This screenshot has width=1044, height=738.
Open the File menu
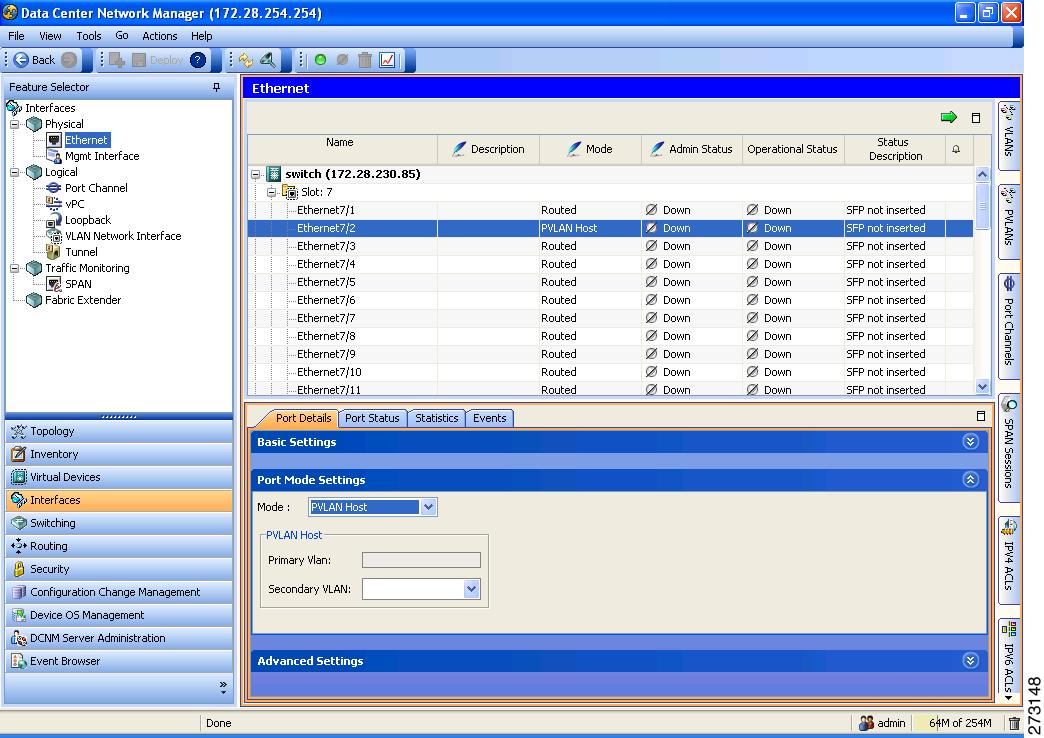16,36
